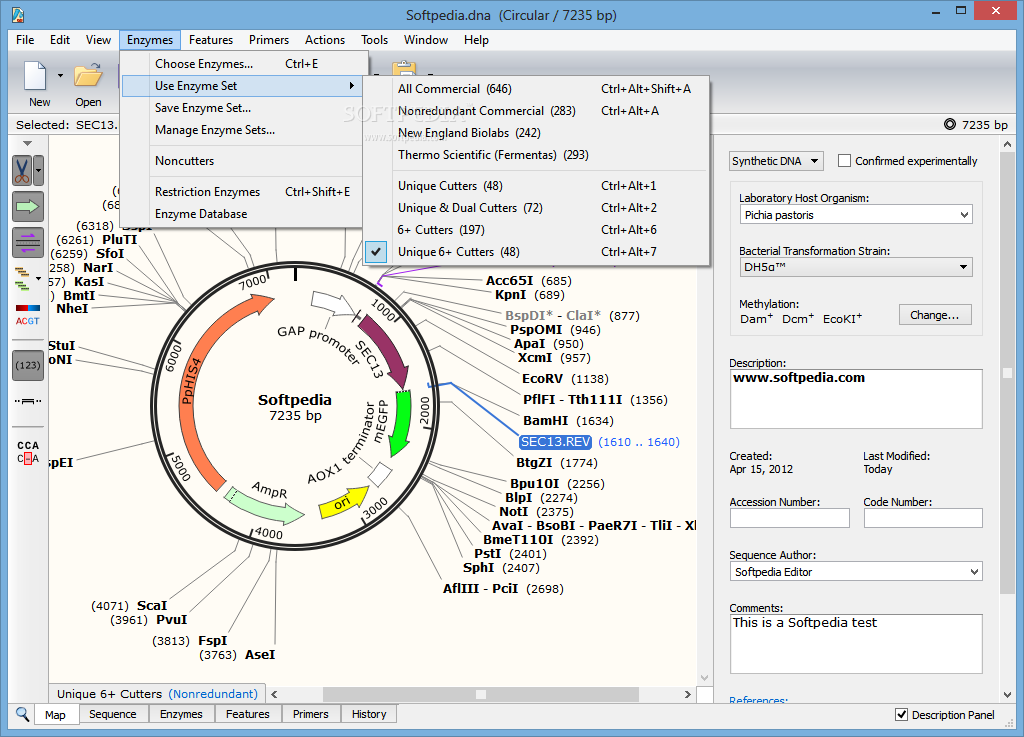Select Unique Cutters (48) set

pos(536,186)
